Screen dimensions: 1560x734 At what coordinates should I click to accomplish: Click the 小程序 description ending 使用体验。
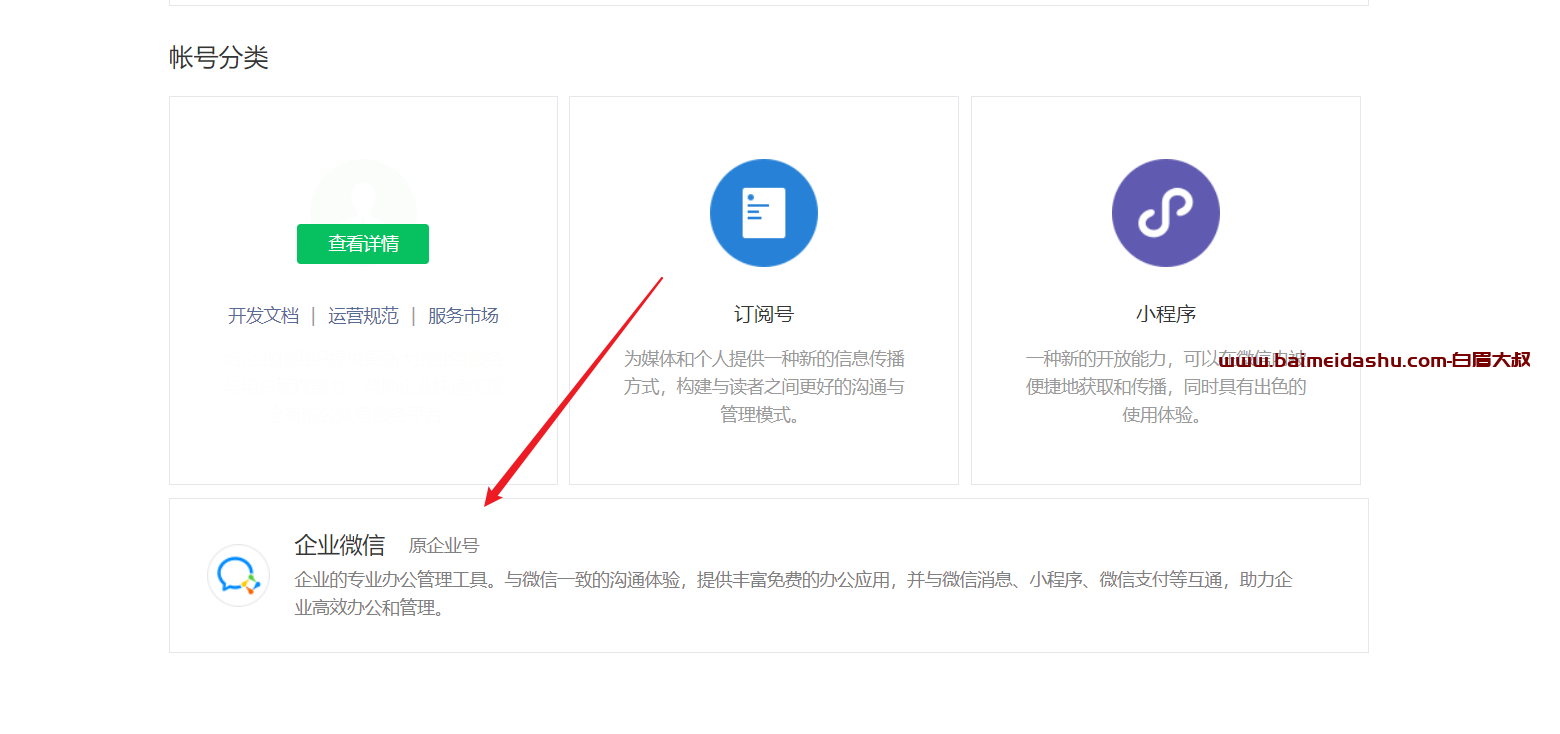tap(1166, 386)
